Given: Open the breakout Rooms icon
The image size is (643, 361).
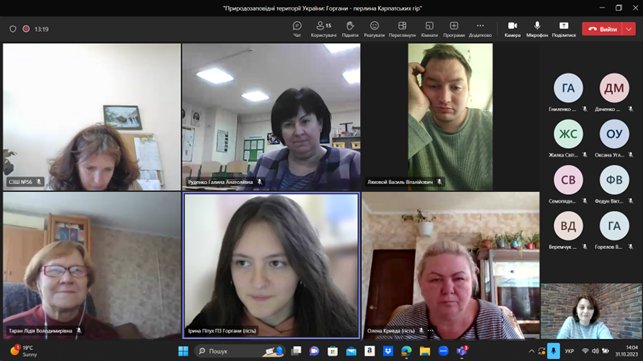Looking at the screenshot, I should pos(429,29).
